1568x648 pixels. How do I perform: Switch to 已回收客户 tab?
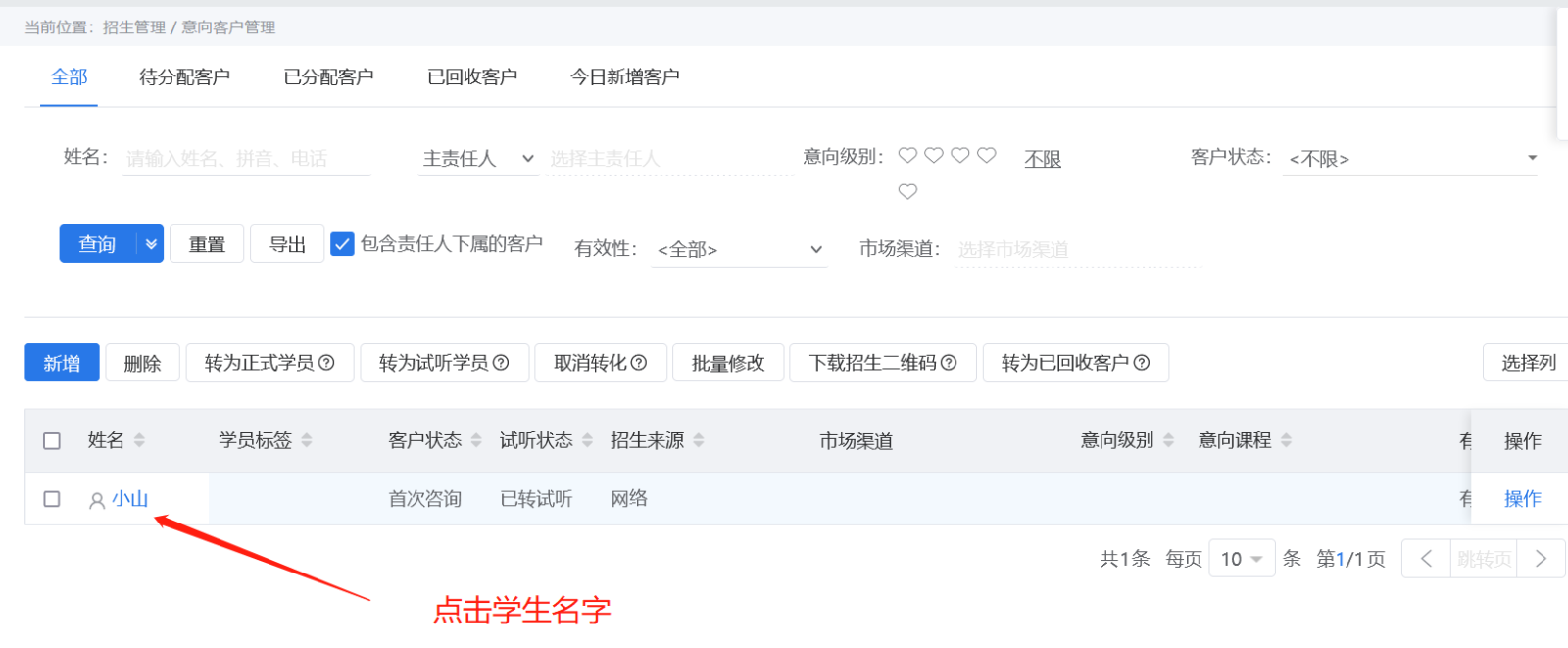pyautogui.click(x=472, y=76)
